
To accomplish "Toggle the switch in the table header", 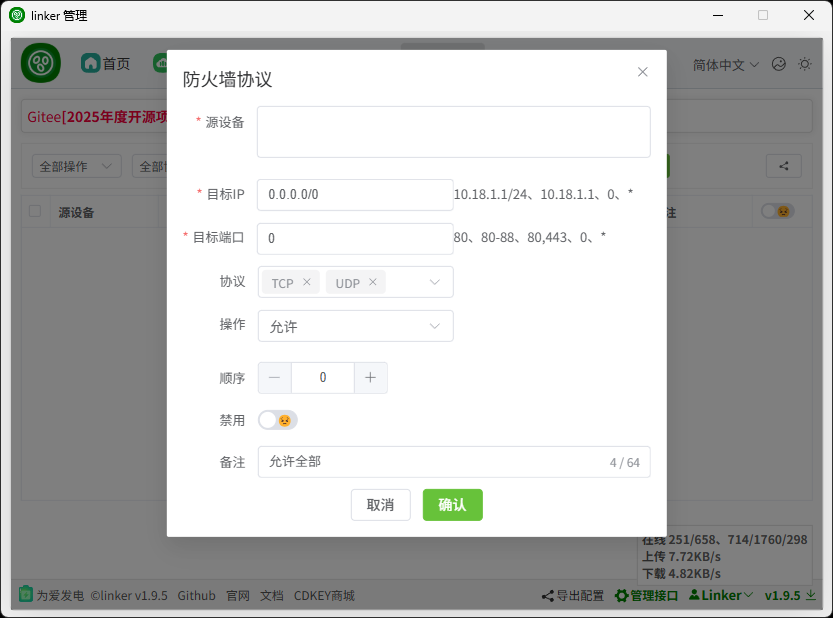I will tap(776, 212).
